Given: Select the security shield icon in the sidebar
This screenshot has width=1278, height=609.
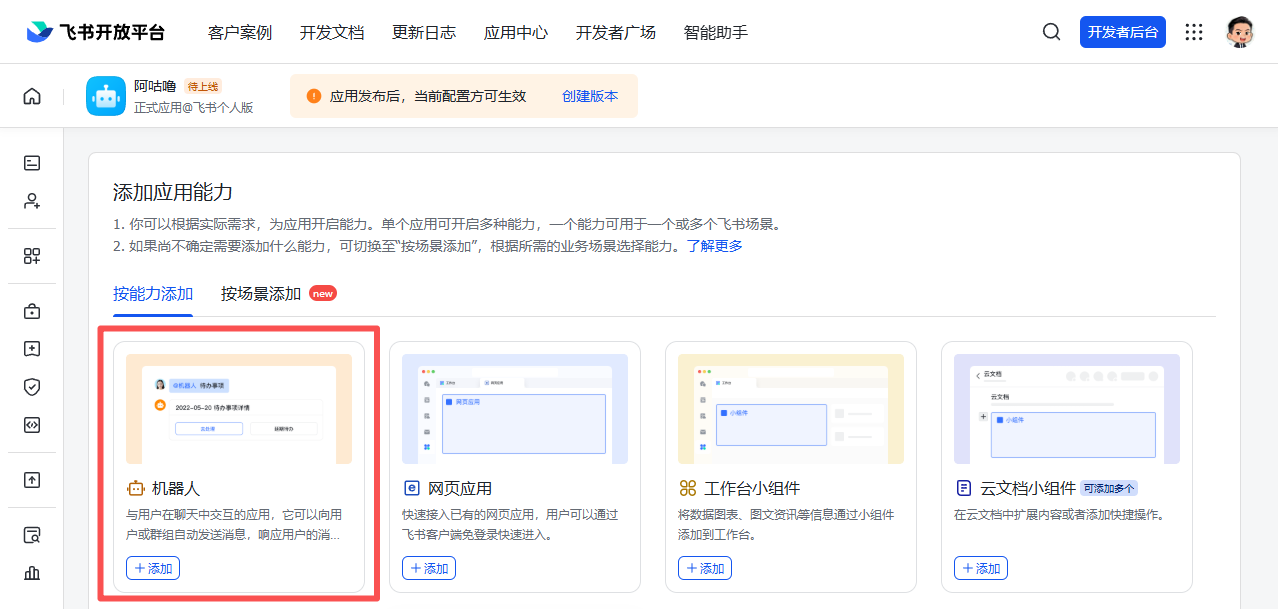Looking at the screenshot, I should click(32, 386).
